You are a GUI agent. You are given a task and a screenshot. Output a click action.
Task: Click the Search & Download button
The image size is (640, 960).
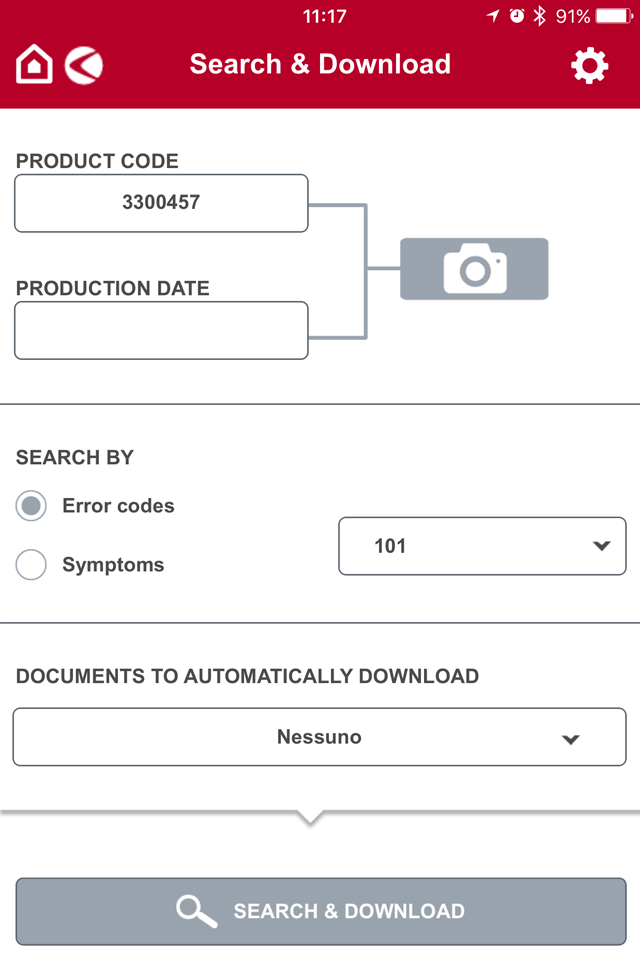321,912
